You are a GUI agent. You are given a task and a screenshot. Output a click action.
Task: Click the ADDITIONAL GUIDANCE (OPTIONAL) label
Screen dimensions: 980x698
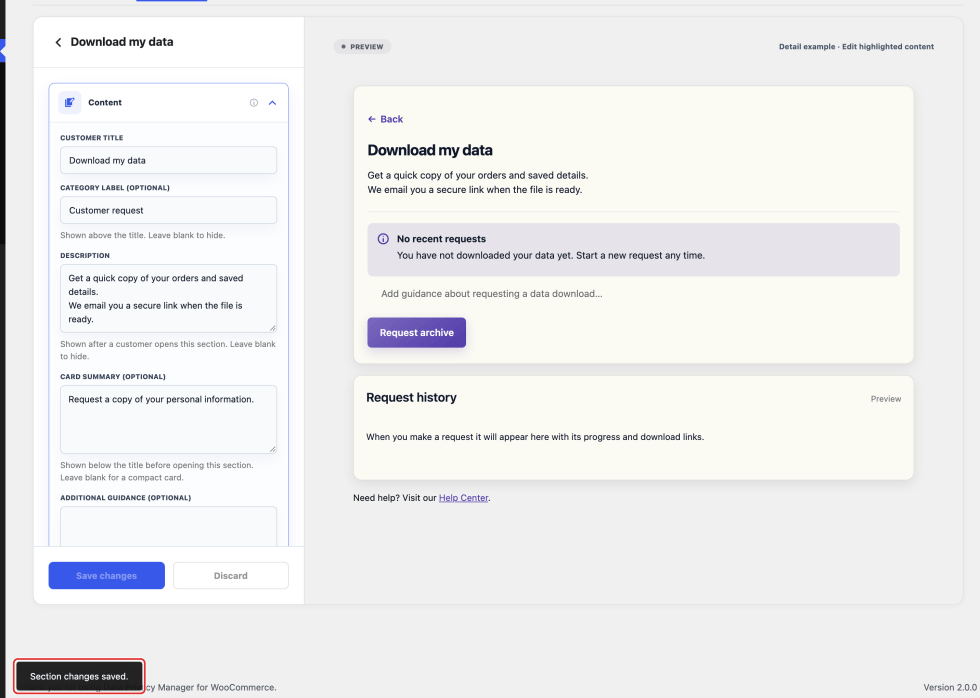126,498
